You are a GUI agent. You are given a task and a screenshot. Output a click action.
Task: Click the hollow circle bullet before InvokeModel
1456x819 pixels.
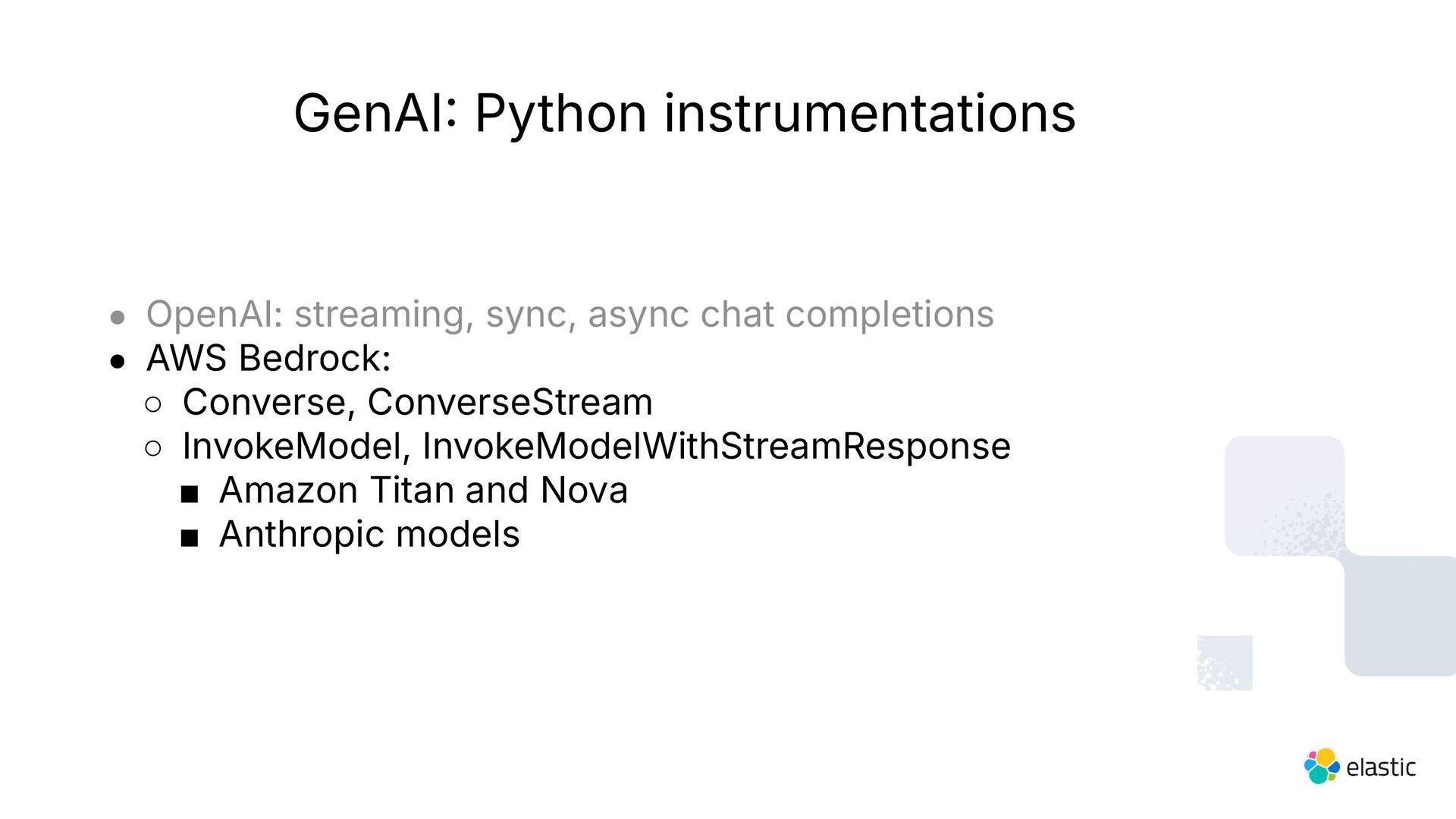[153, 449]
